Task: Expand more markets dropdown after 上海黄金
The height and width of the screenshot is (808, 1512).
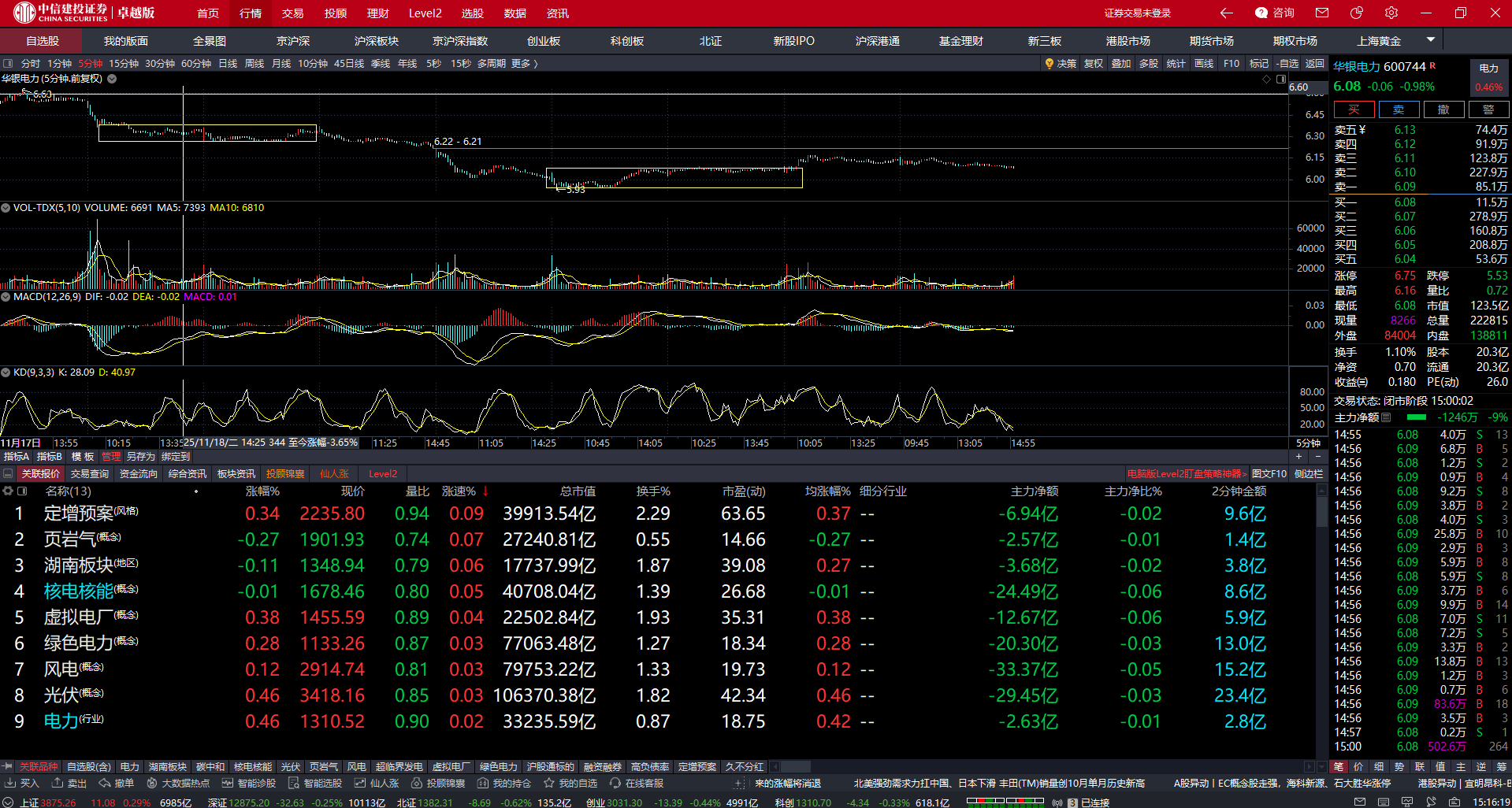Action: (x=1431, y=39)
